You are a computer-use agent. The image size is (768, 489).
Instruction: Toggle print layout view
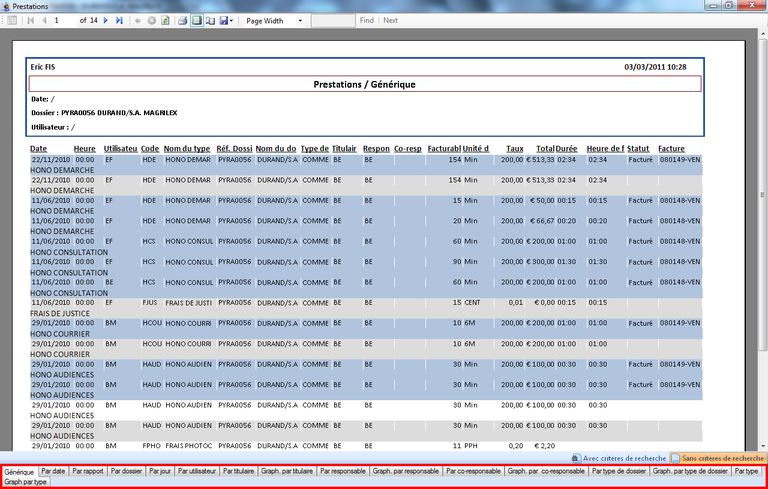tap(197, 20)
